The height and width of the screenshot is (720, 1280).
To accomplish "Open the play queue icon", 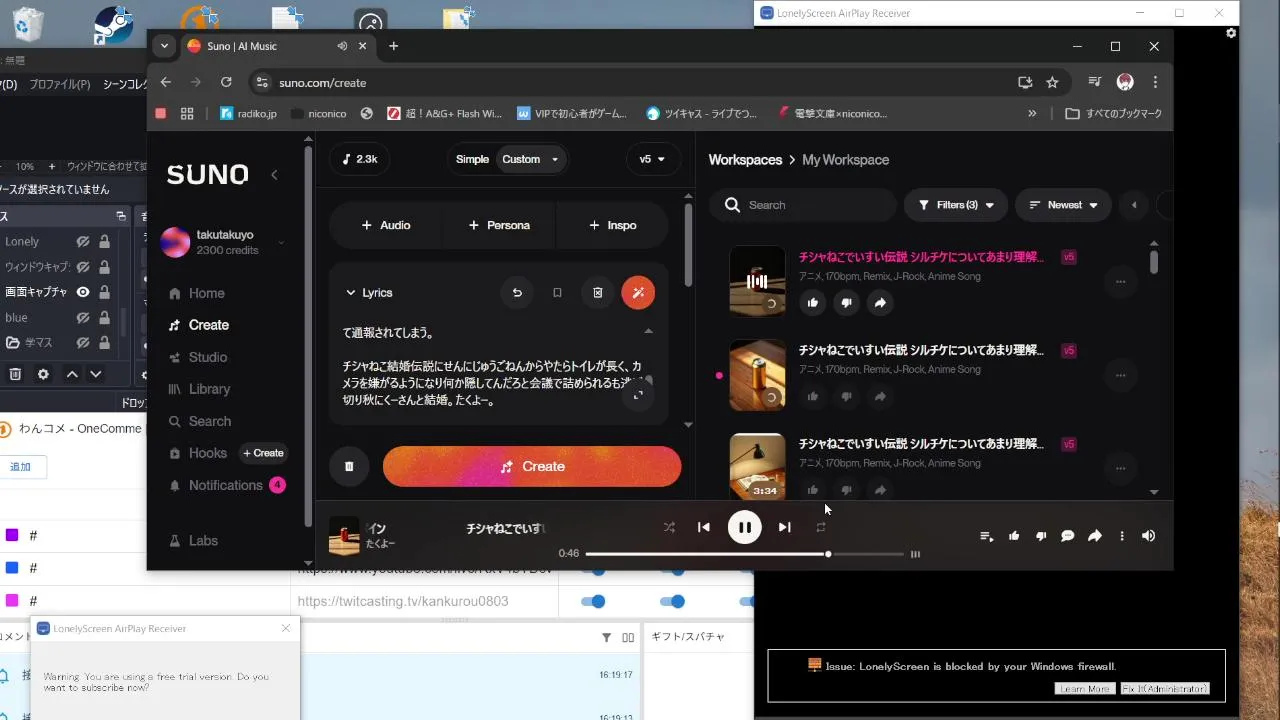I will [x=987, y=536].
